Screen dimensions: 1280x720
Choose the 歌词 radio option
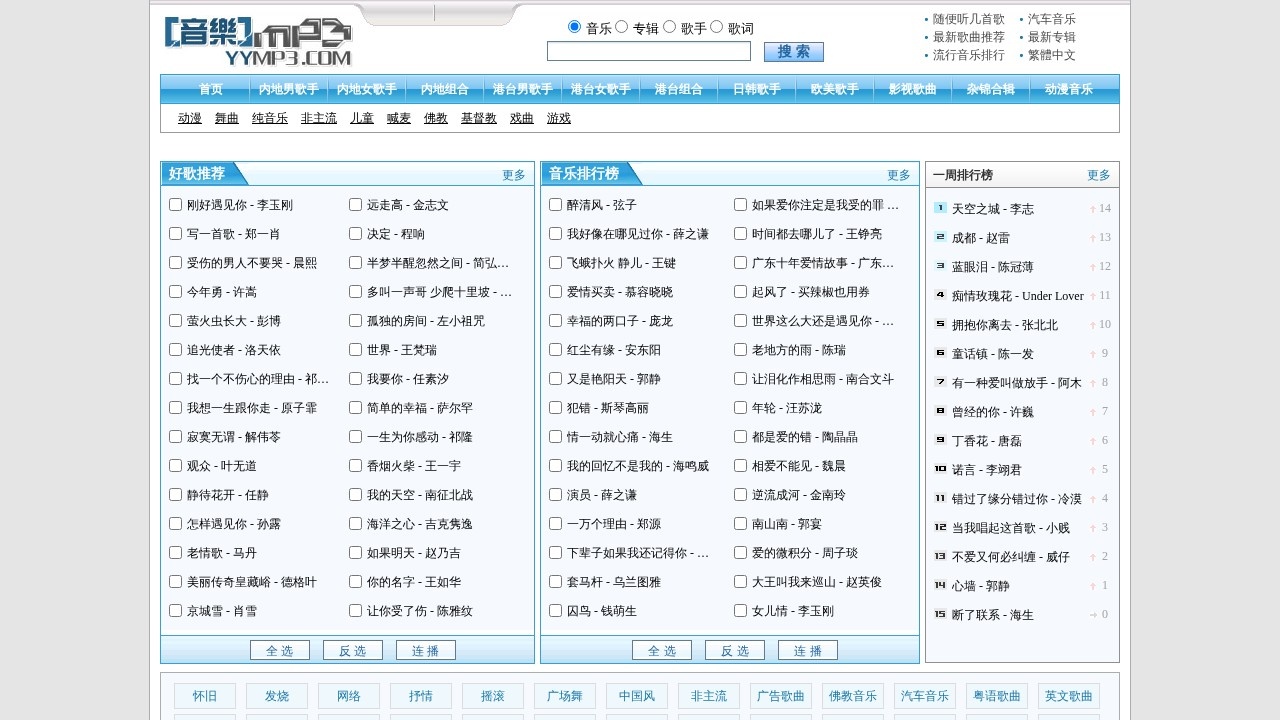click(x=716, y=27)
